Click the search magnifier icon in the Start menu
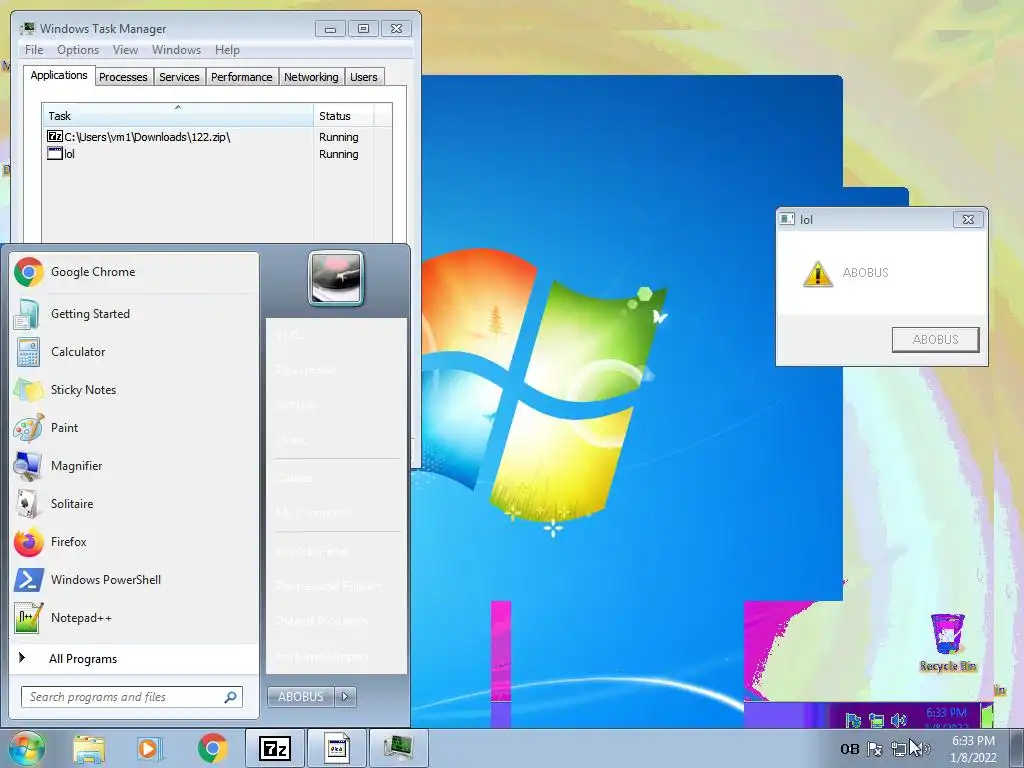This screenshot has height=768, width=1024. point(230,697)
